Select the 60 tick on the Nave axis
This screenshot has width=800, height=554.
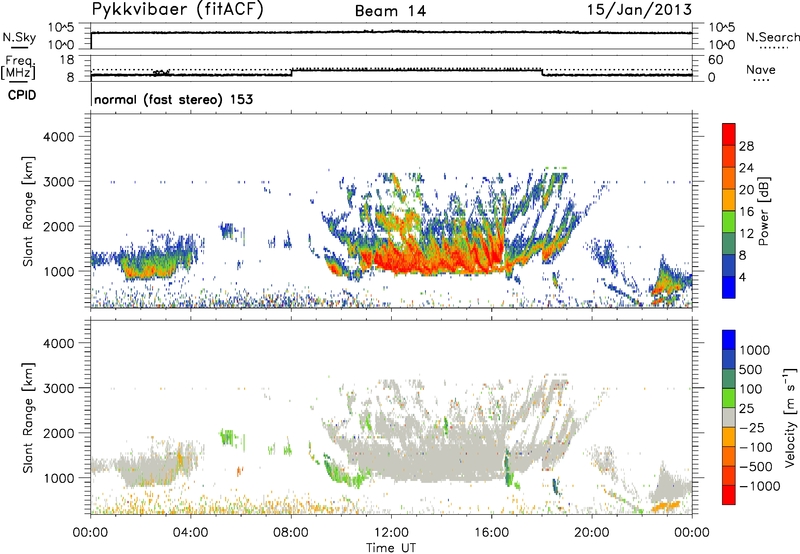coord(716,60)
